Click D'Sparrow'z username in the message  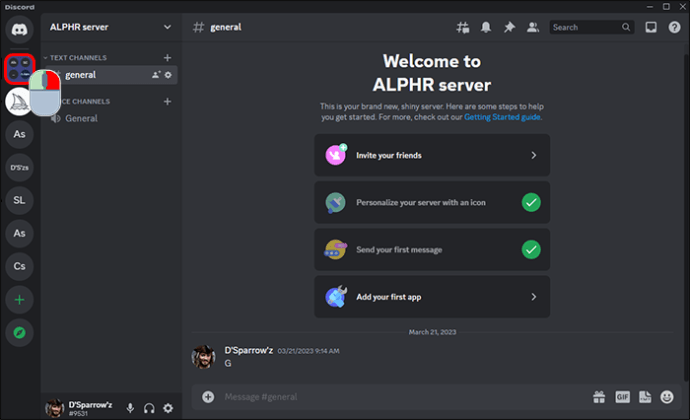(249, 350)
